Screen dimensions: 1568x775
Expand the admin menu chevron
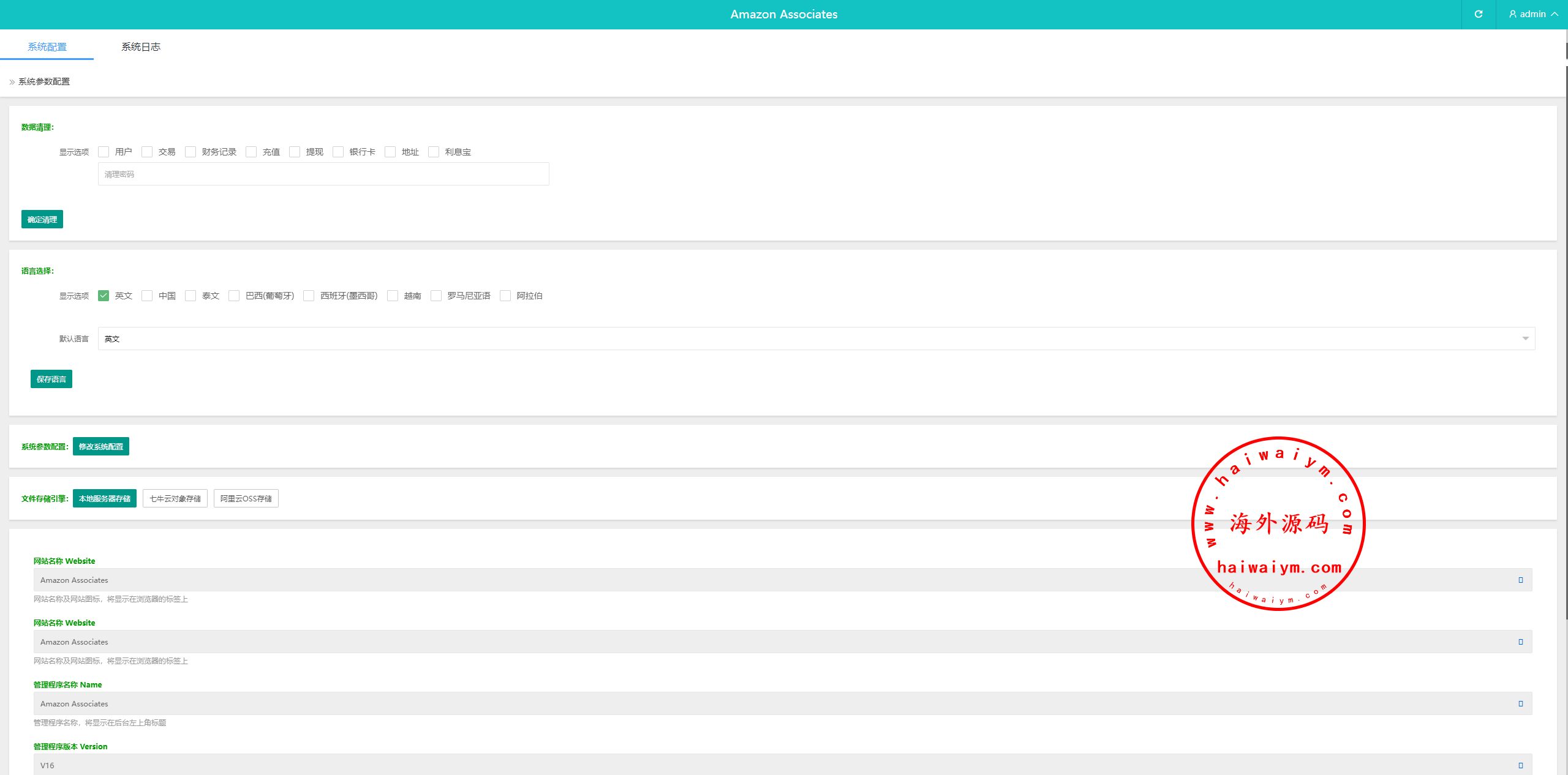1555,14
